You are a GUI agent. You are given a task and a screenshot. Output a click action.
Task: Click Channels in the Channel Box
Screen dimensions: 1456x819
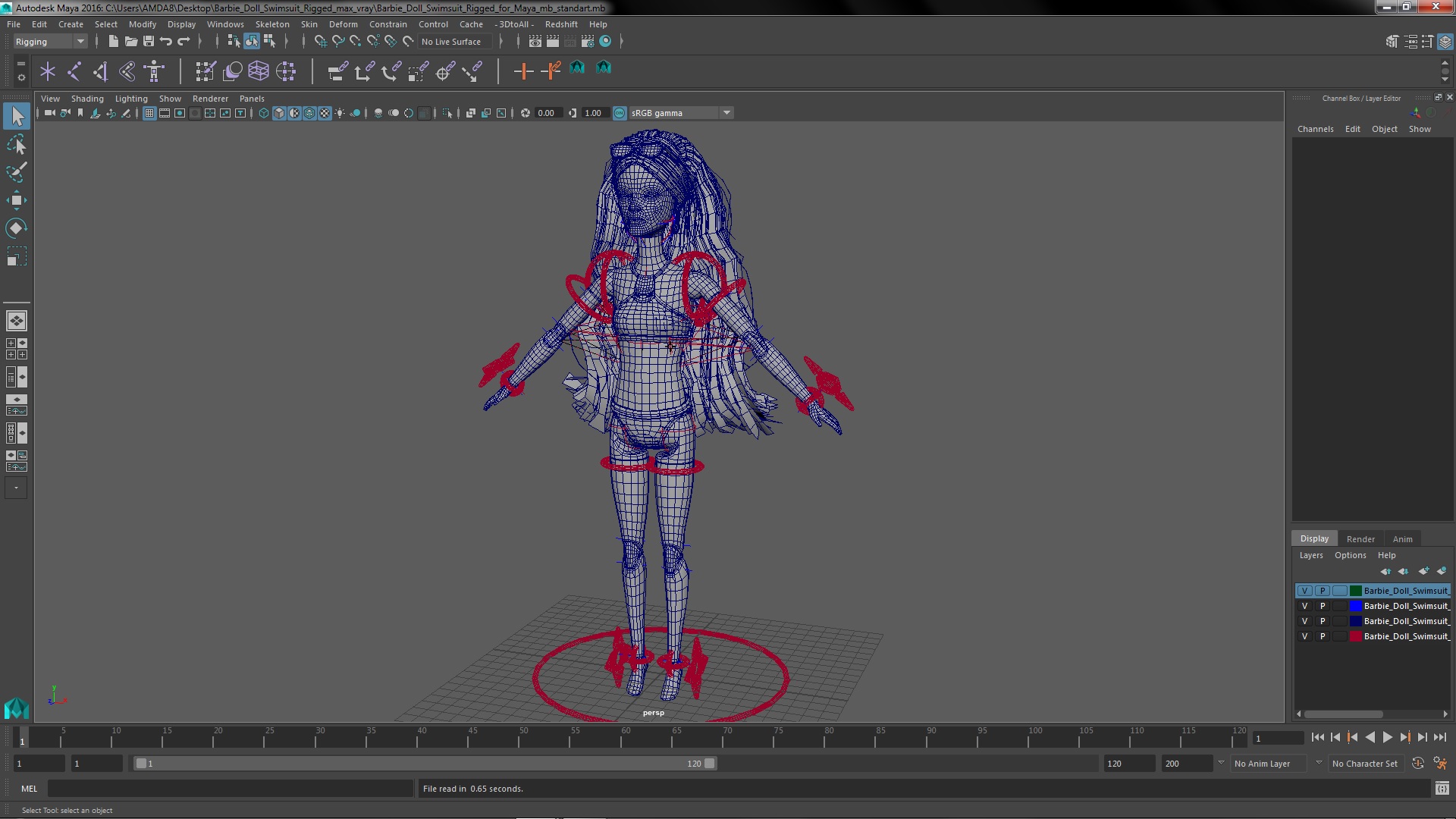point(1315,129)
